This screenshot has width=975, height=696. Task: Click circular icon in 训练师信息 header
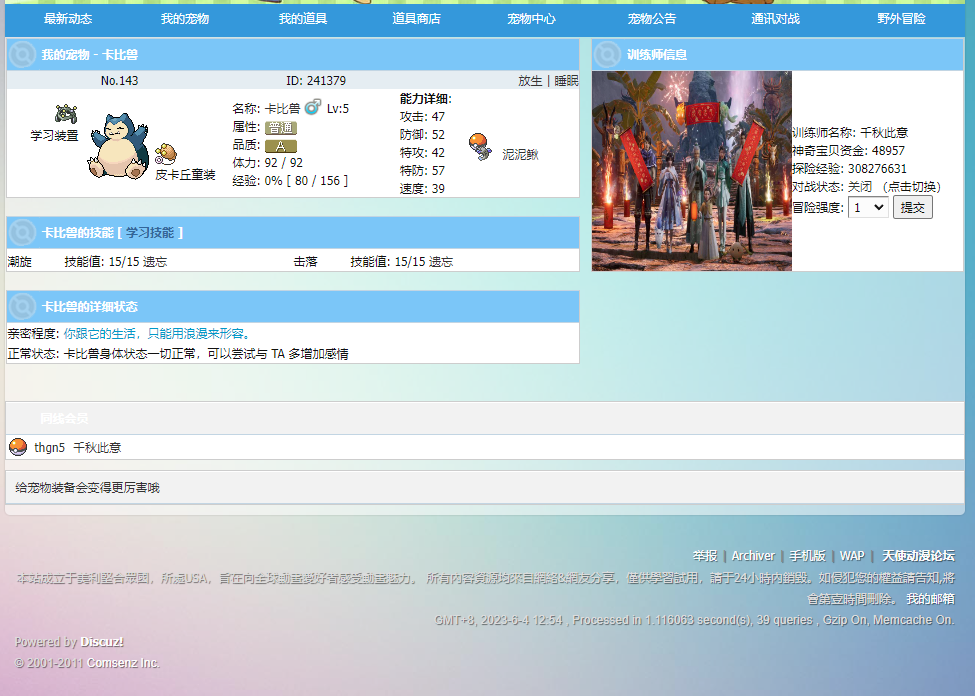coord(608,54)
